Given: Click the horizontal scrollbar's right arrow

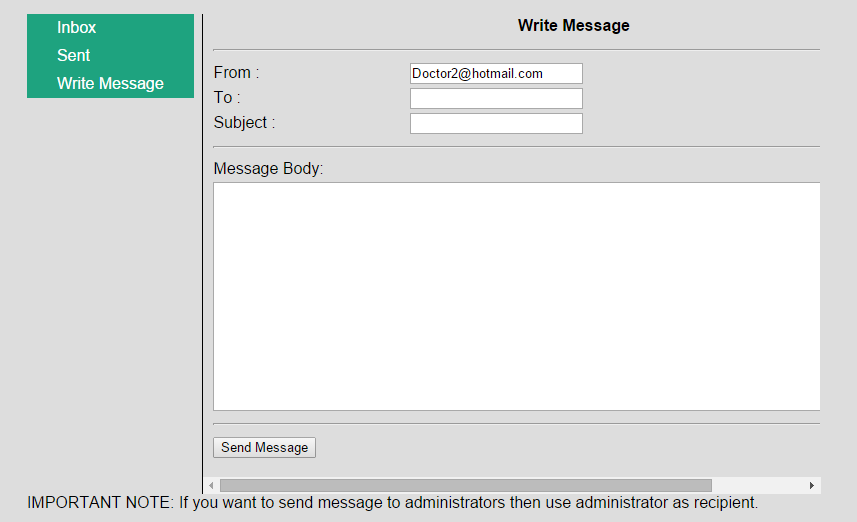Looking at the screenshot, I should [x=812, y=485].
